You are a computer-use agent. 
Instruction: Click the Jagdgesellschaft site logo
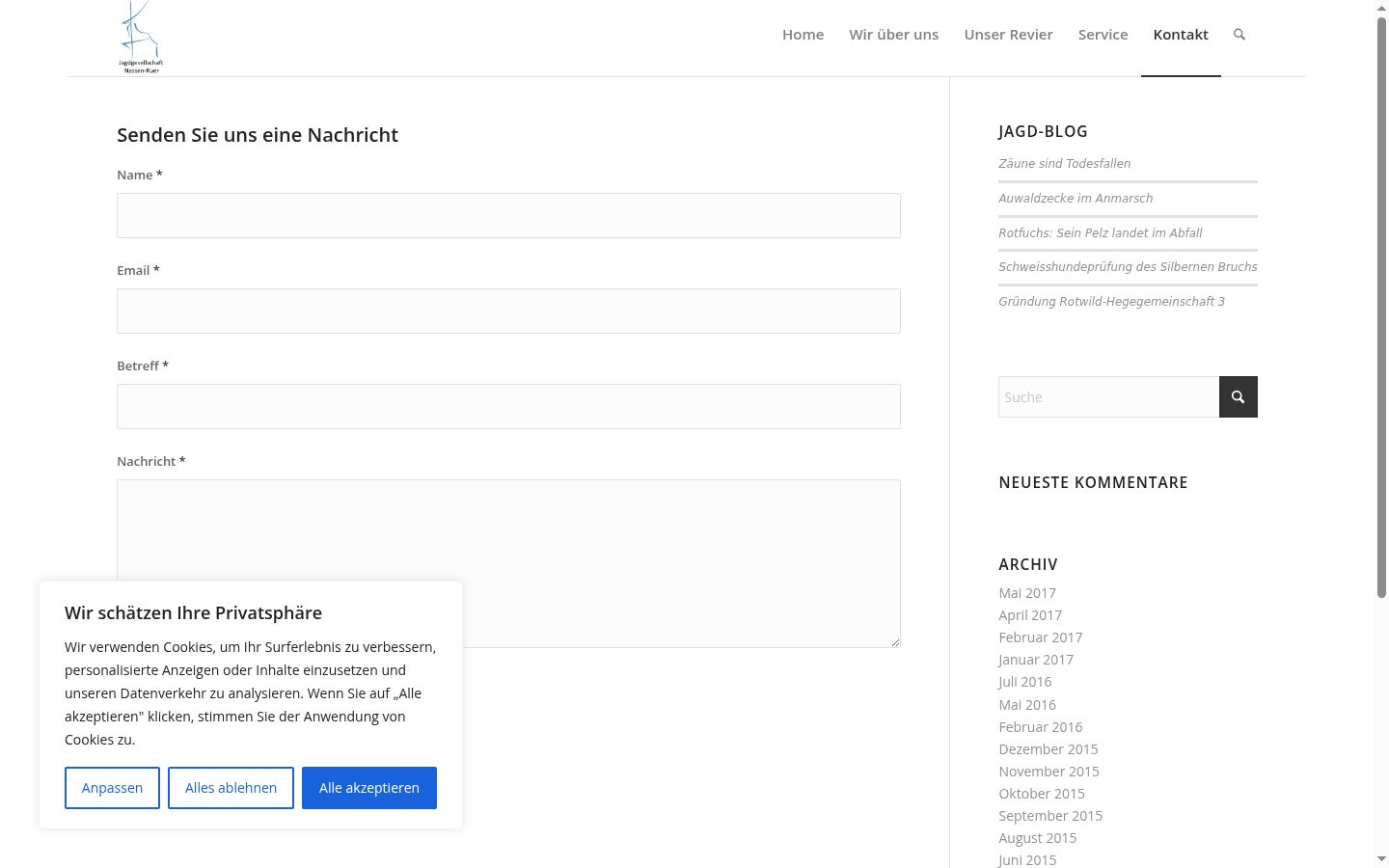(x=141, y=38)
